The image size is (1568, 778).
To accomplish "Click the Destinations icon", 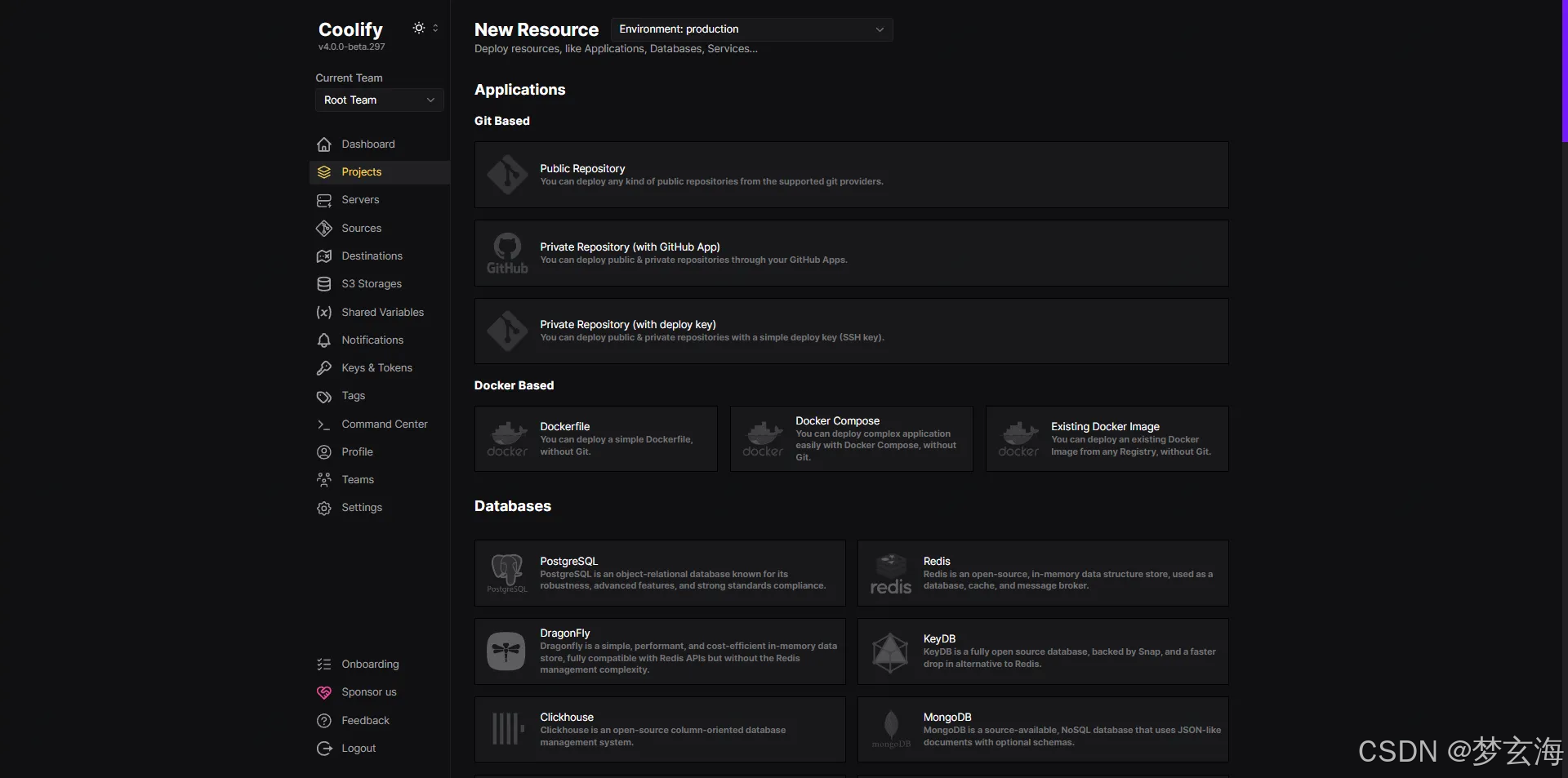I will point(324,256).
